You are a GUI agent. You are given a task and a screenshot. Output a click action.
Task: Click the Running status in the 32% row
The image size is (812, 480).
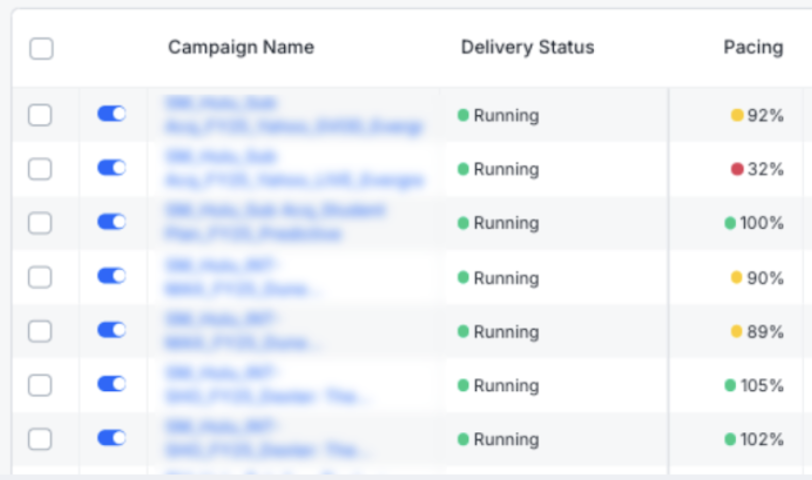[498, 169]
